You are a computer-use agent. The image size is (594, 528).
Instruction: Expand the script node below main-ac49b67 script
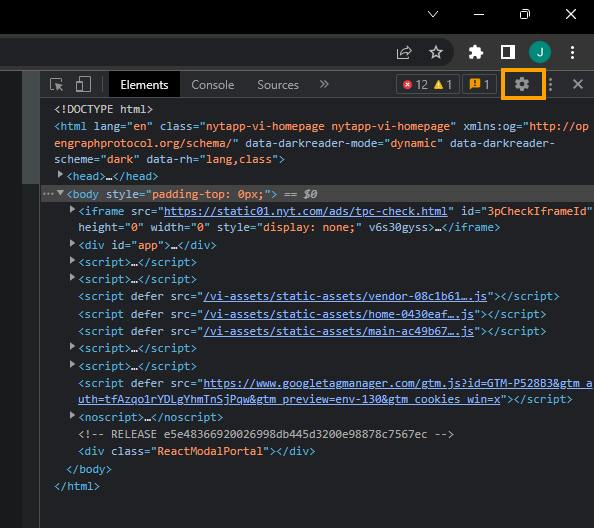pyautogui.click(x=72, y=347)
